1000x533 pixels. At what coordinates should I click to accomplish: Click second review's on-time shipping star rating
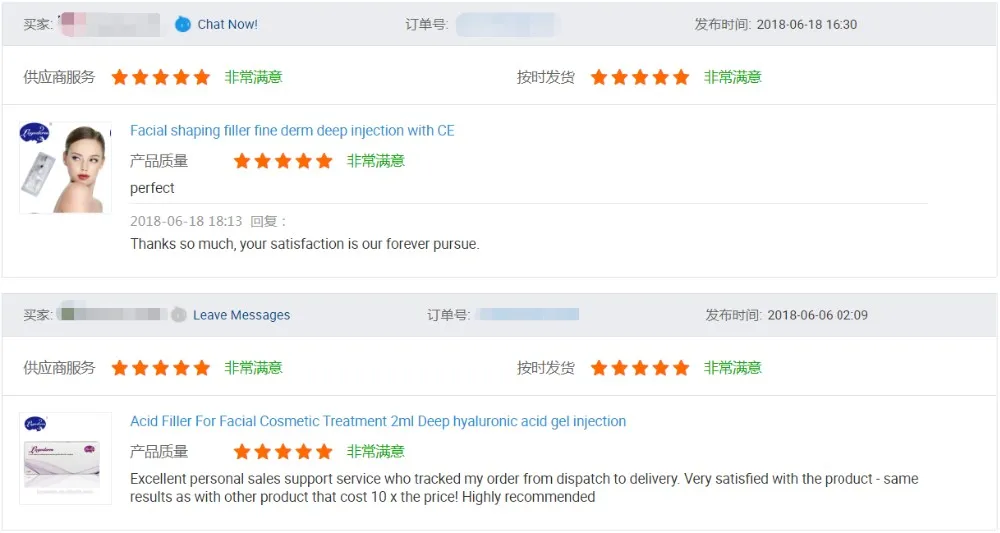640,368
